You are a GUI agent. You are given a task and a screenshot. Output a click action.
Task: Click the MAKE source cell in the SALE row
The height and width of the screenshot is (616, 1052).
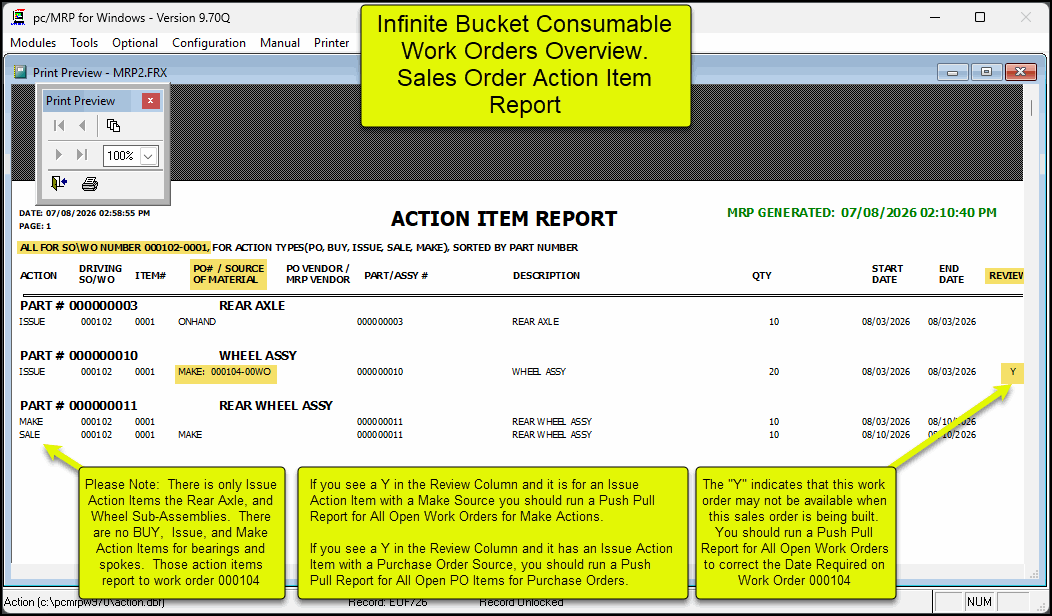[x=190, y=435]
